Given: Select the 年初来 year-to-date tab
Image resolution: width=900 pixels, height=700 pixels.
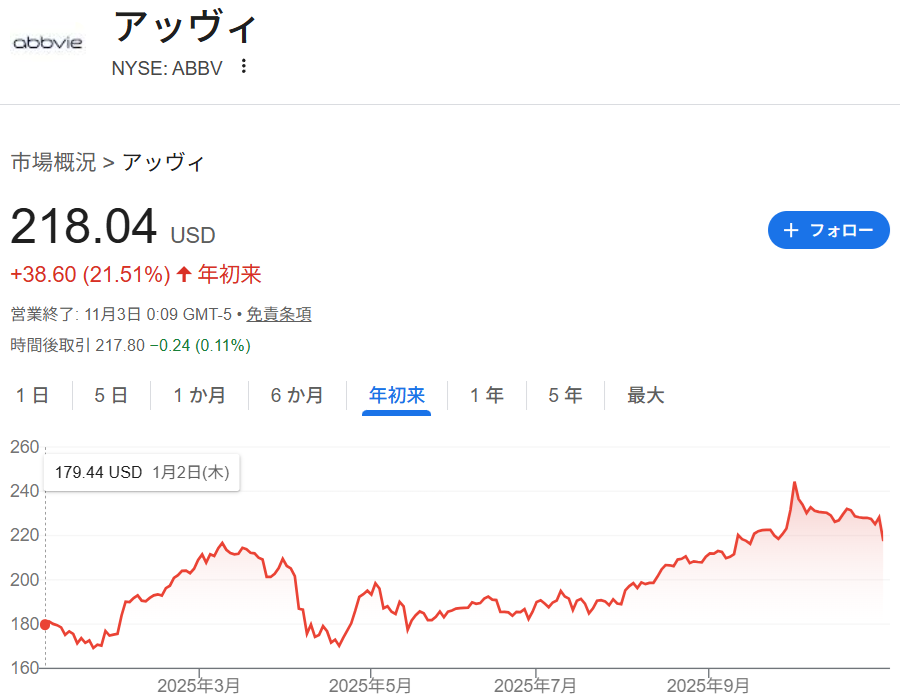Looking at the screenshot, I should [x=397, y=395].
